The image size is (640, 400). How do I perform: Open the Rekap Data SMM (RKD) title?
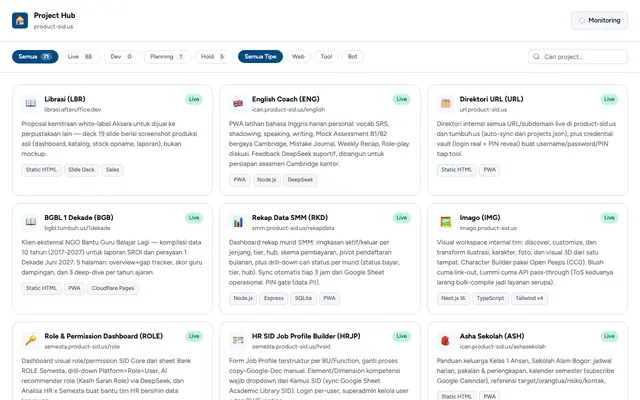[x=290, y=218]
